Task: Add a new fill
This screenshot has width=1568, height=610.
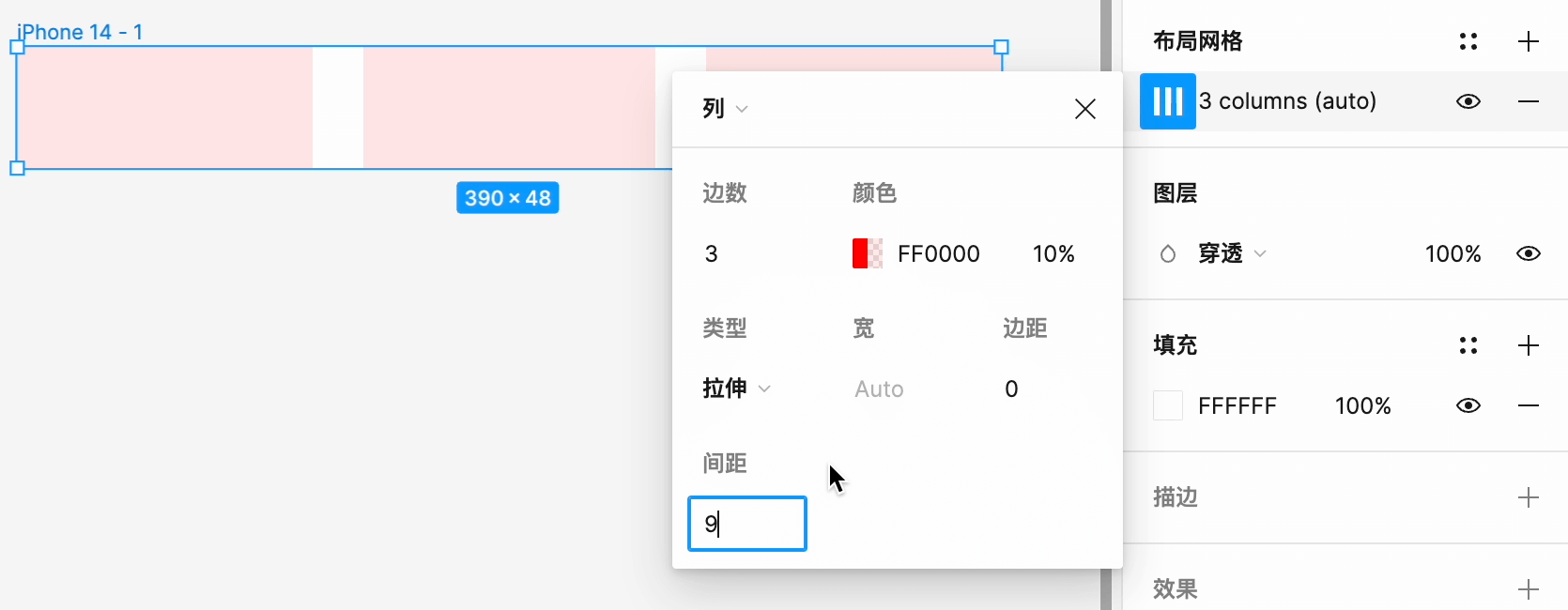Action: (x=1529, y=345)
